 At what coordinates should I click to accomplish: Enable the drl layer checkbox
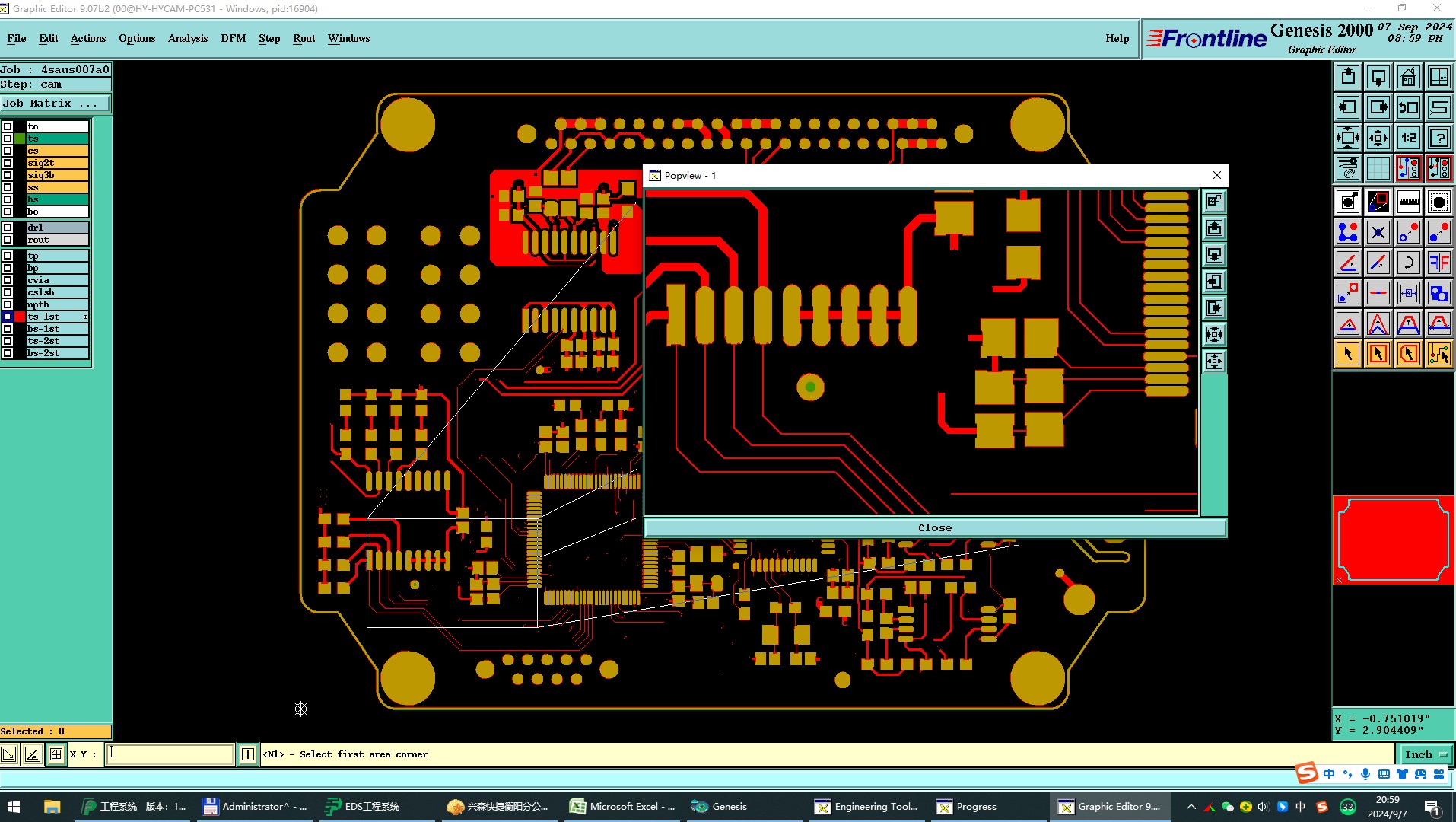tap(8, 228)
